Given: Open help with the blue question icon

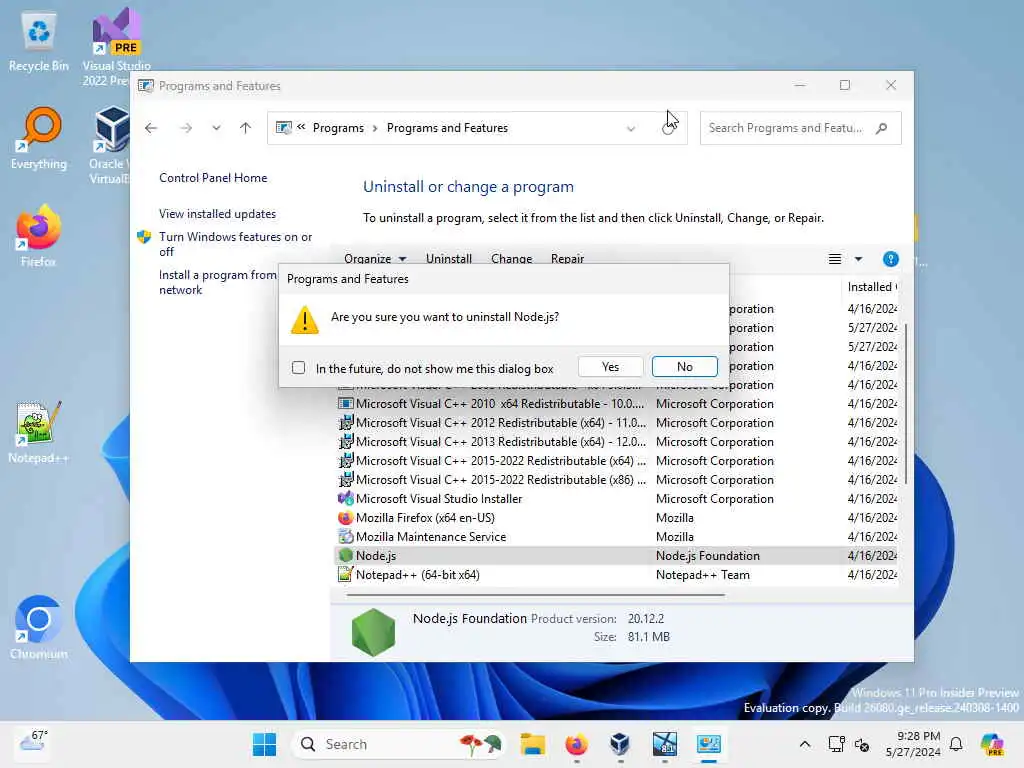Looking at the screenshot, I should (x=890, y=259).
